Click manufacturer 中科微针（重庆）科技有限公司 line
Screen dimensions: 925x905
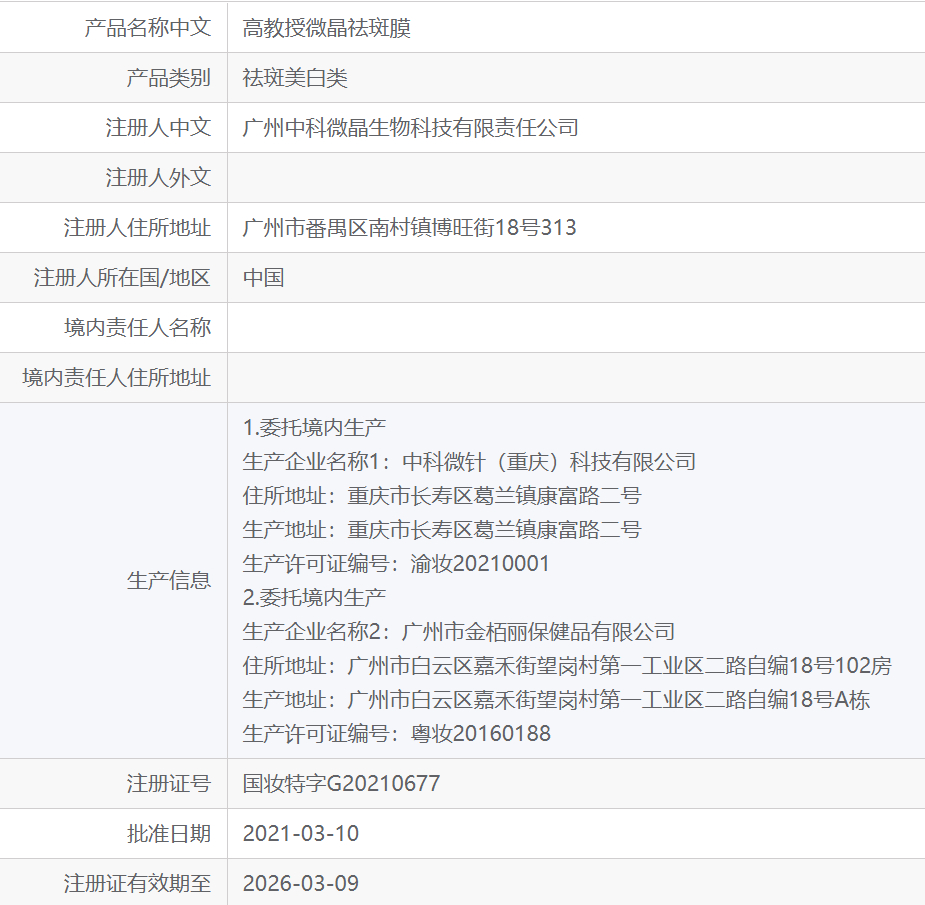click(x=469, y=462)
